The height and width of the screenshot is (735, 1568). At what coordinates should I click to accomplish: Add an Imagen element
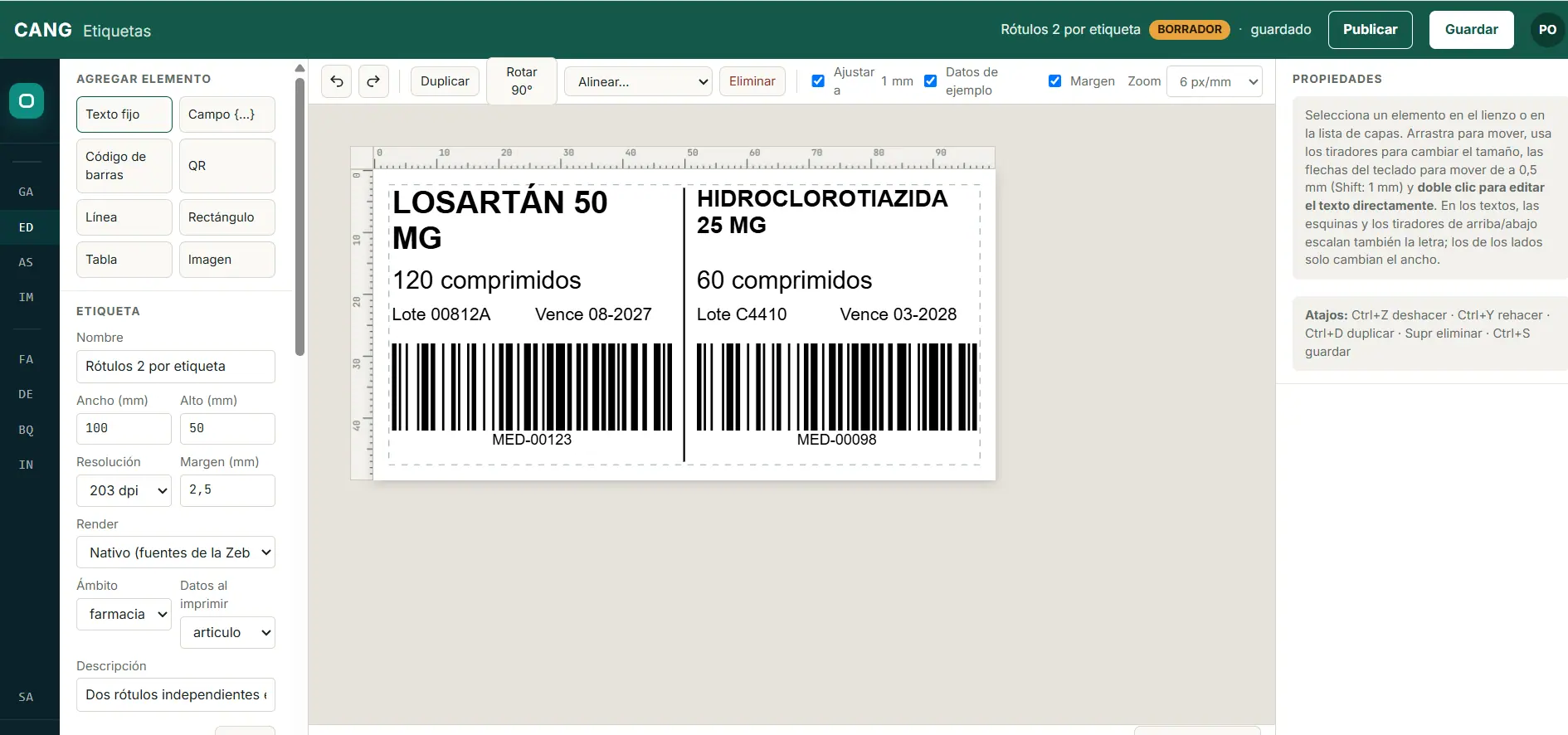pyautogui.click(x=227, y=260)
